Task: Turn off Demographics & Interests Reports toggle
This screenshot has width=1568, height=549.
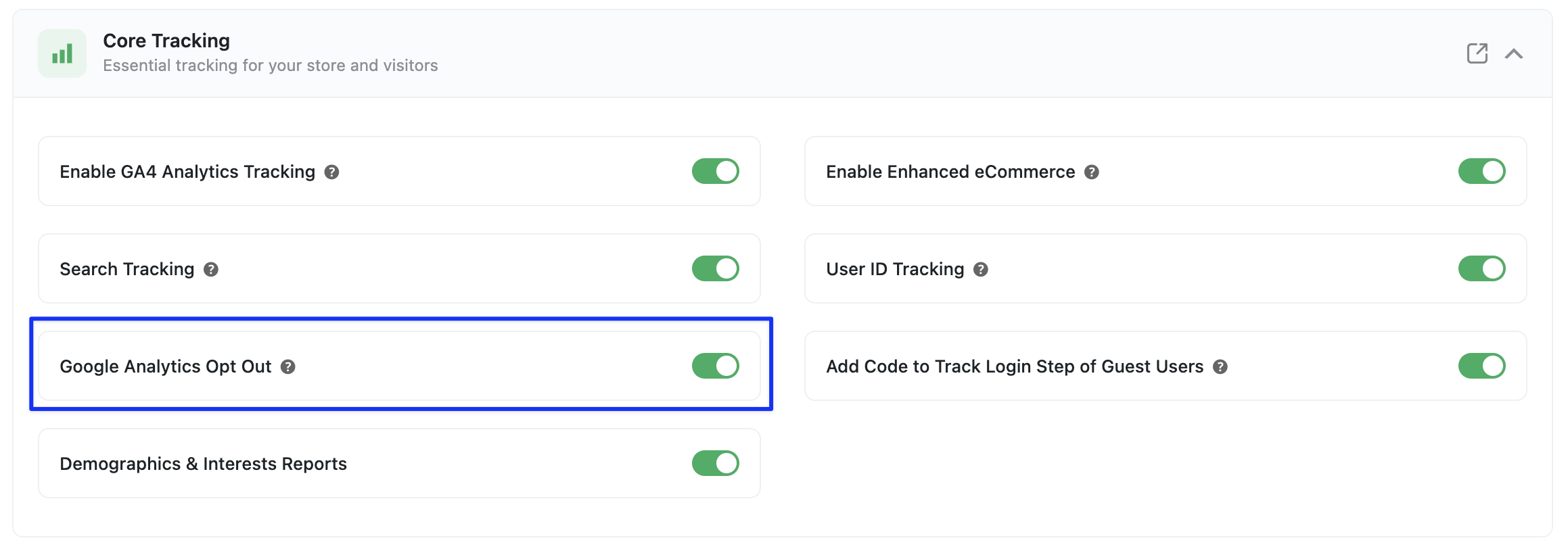Action: point(716,463)
